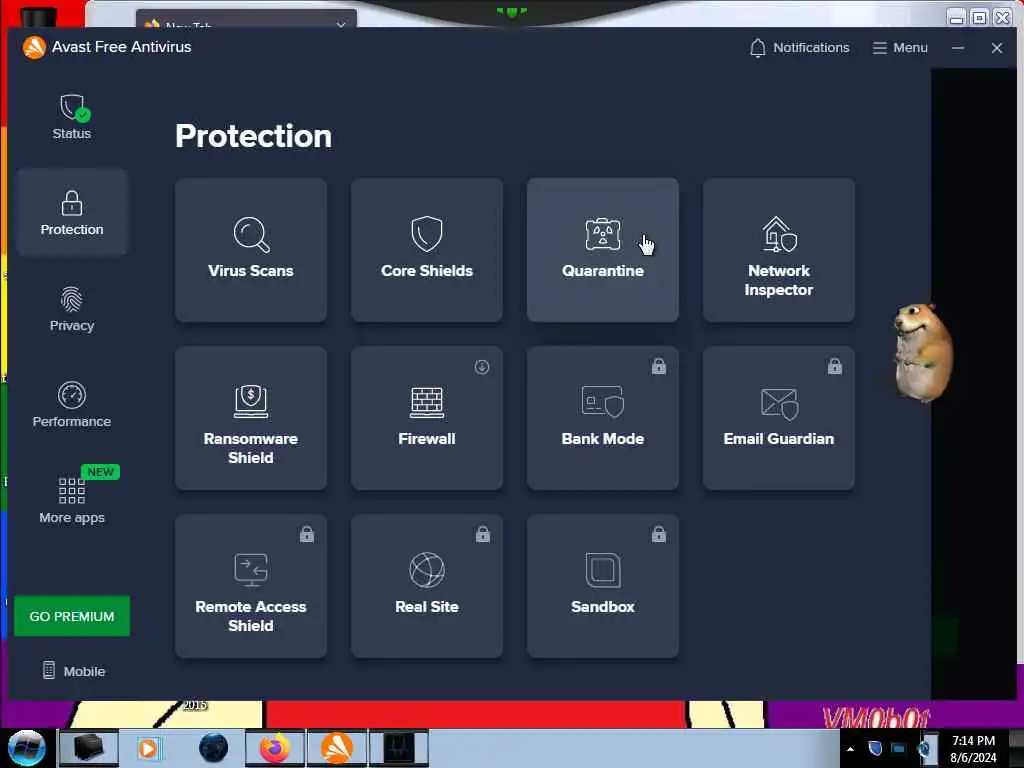Open the Quarantine tile
This screenshot has width=1024, height=768.
pos(603,250)
